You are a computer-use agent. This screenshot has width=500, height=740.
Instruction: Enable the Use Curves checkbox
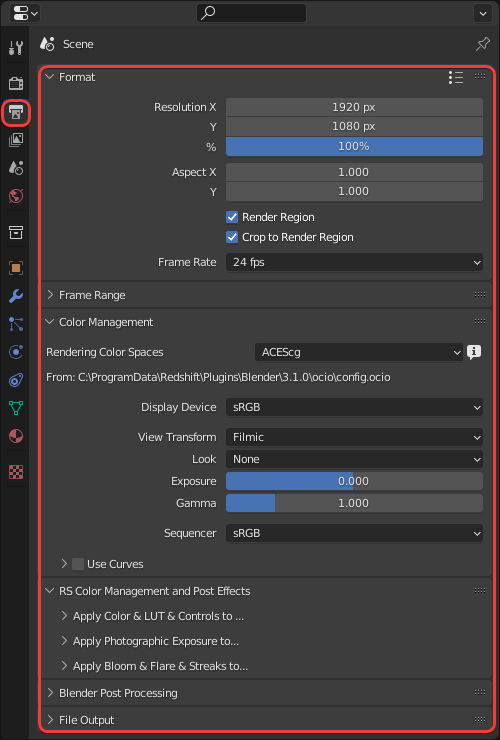pyautogui.click(x=78, y=564)
